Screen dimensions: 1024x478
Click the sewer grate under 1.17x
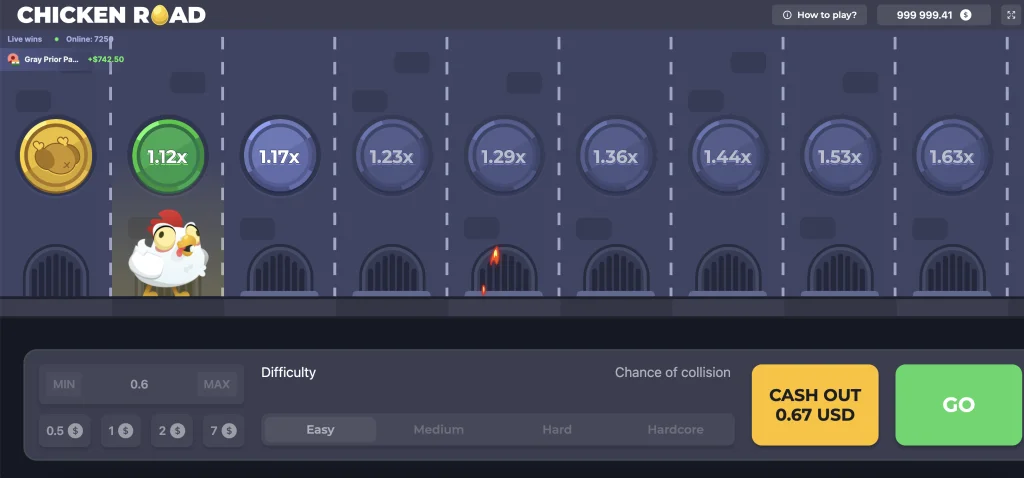280,270
